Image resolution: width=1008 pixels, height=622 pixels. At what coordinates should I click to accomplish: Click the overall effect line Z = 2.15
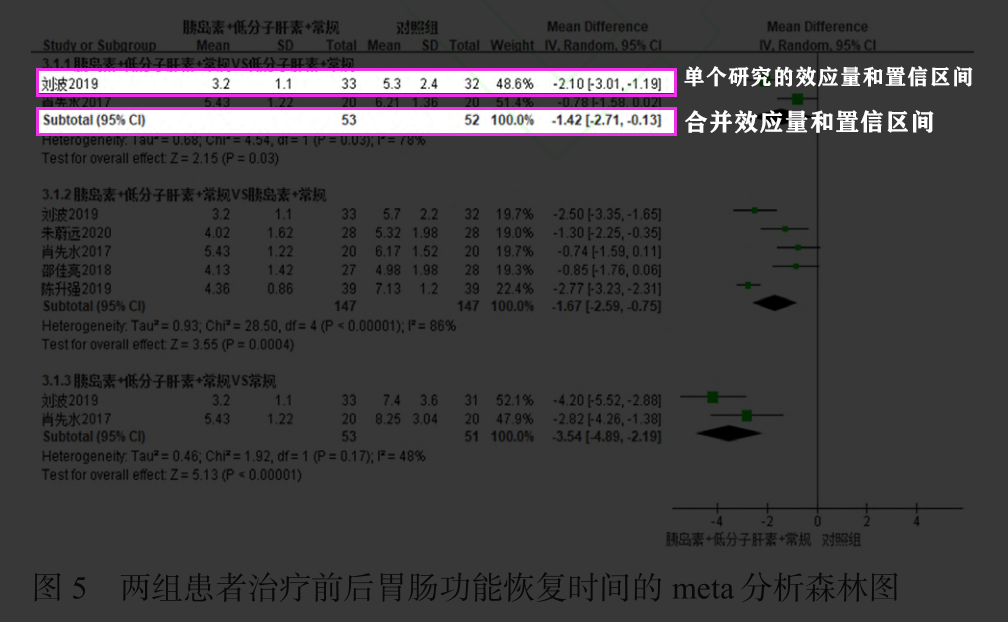point(160,158)
